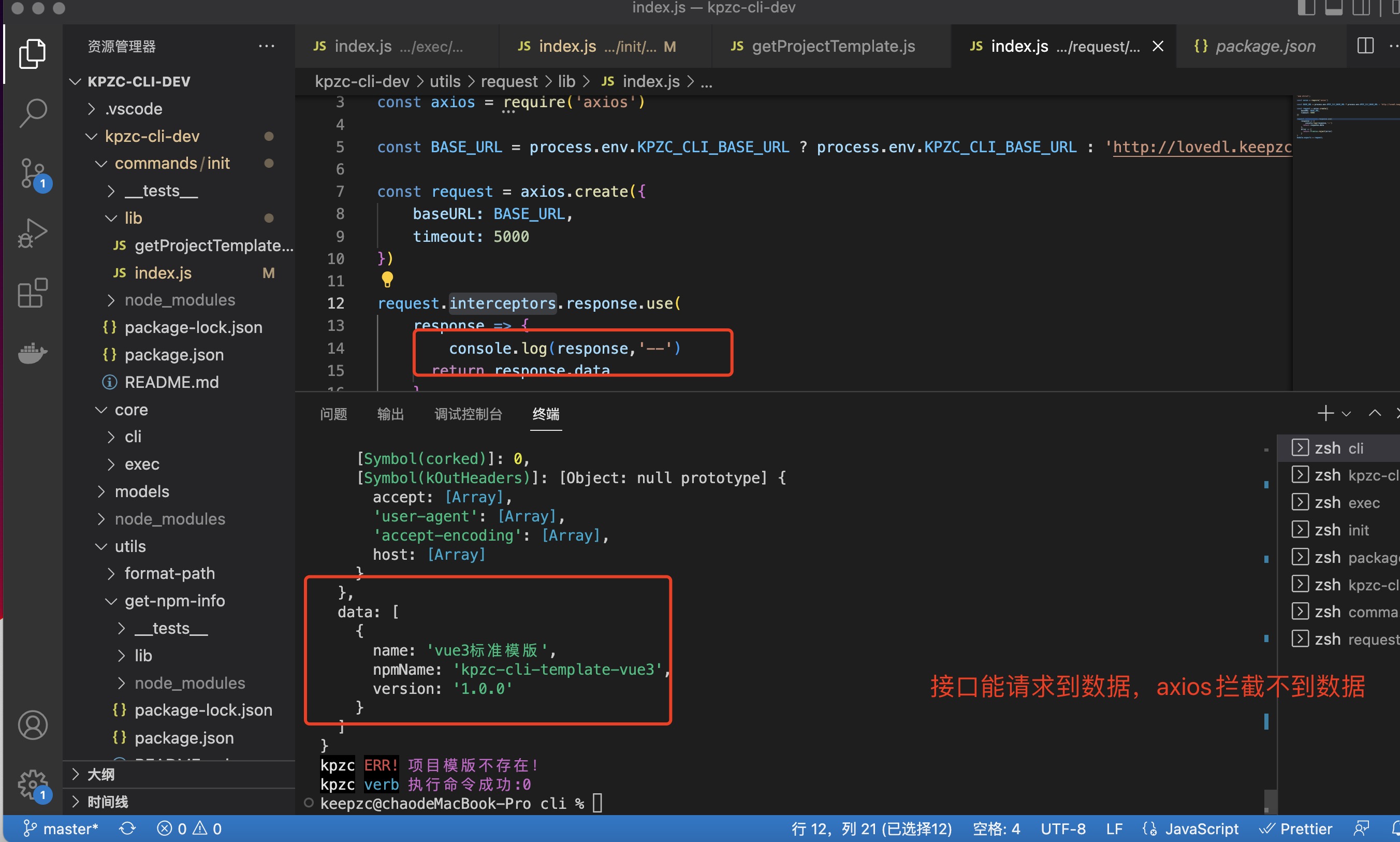Image resolution: width=1400 pixels, height=842 pixels.
Task: Toggle bottom panel layout icon in title bar
Action: (1333, 7)
